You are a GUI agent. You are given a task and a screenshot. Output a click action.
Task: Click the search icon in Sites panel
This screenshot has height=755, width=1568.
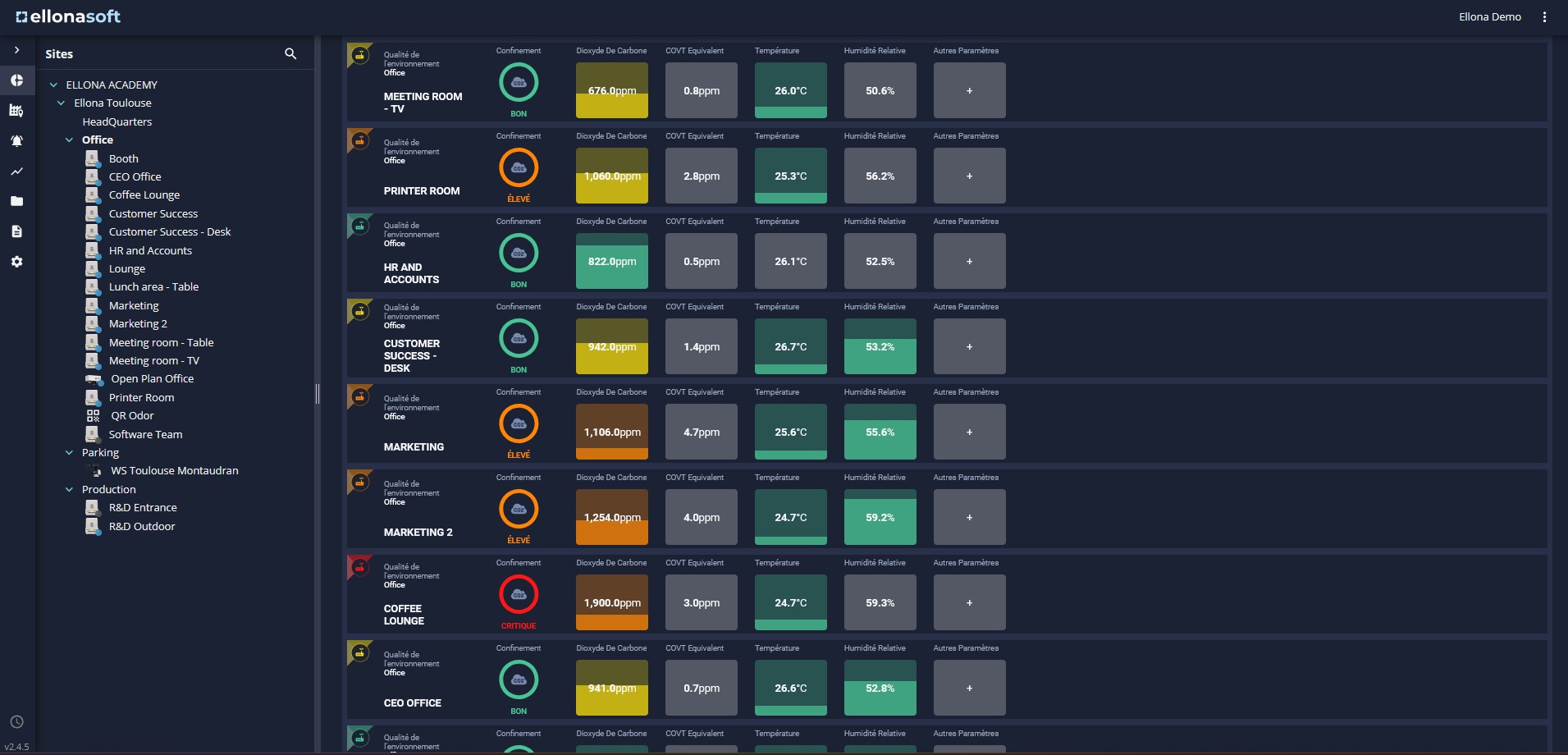tap(290, 53)
